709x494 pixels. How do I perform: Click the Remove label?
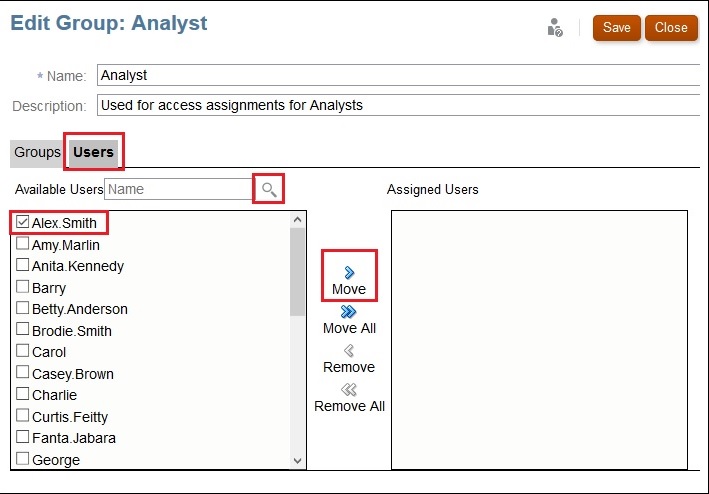[349, 367]
